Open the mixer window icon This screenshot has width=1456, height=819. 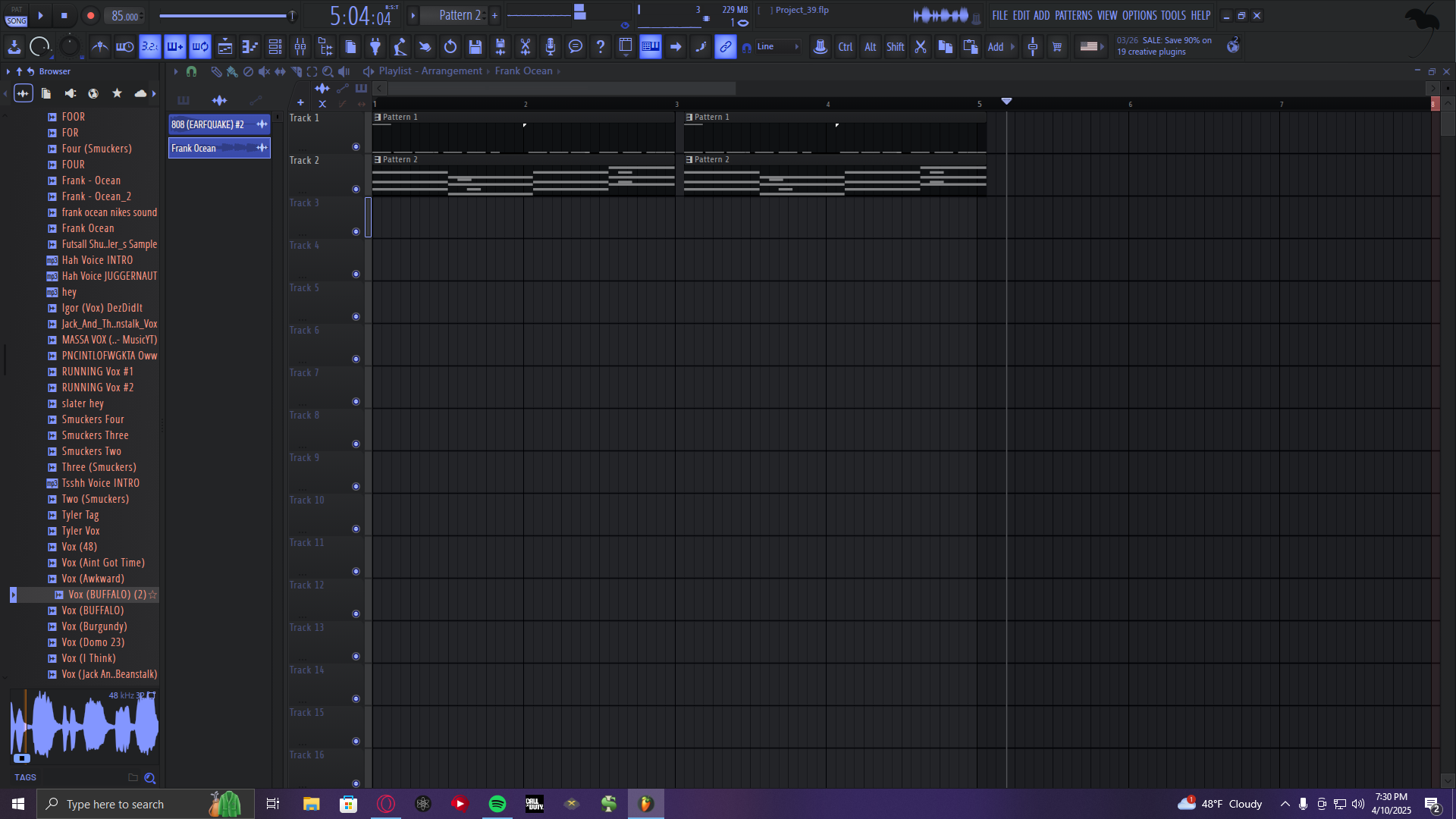pos(300,47)
